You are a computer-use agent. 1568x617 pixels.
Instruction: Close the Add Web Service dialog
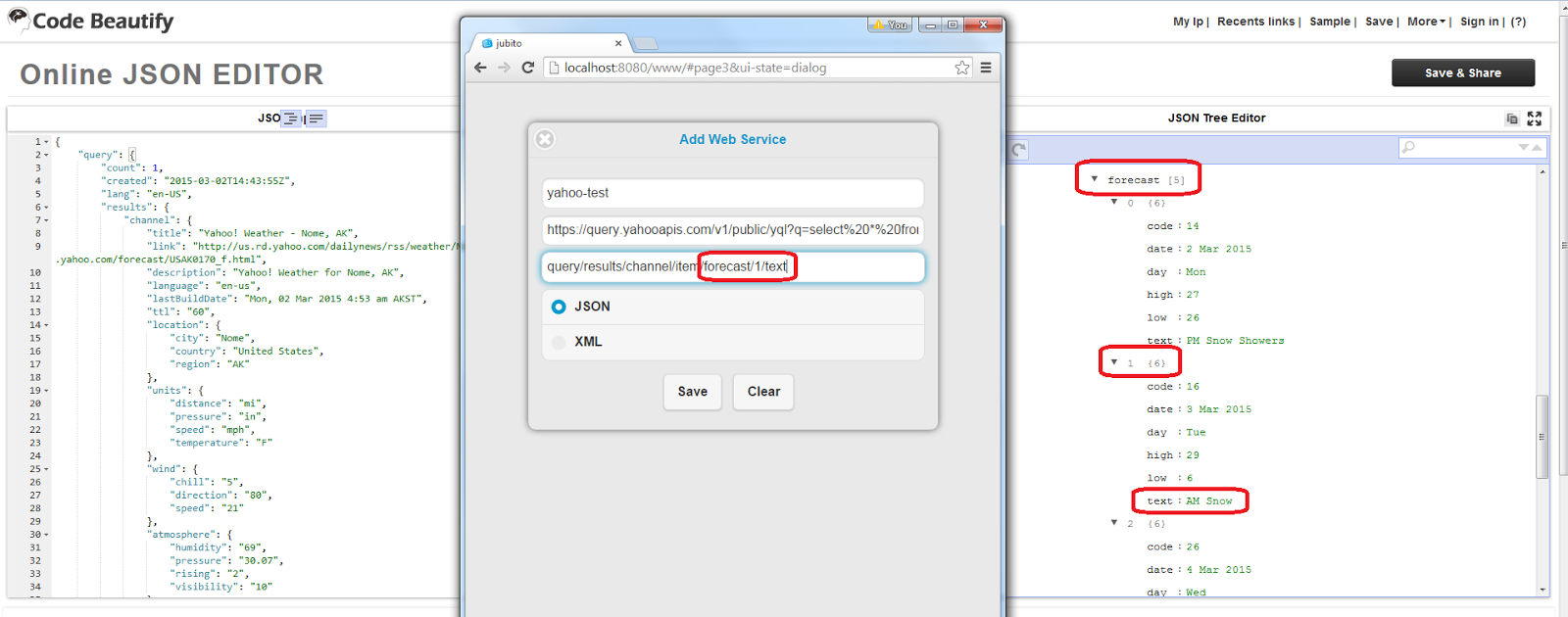[545, 139]
